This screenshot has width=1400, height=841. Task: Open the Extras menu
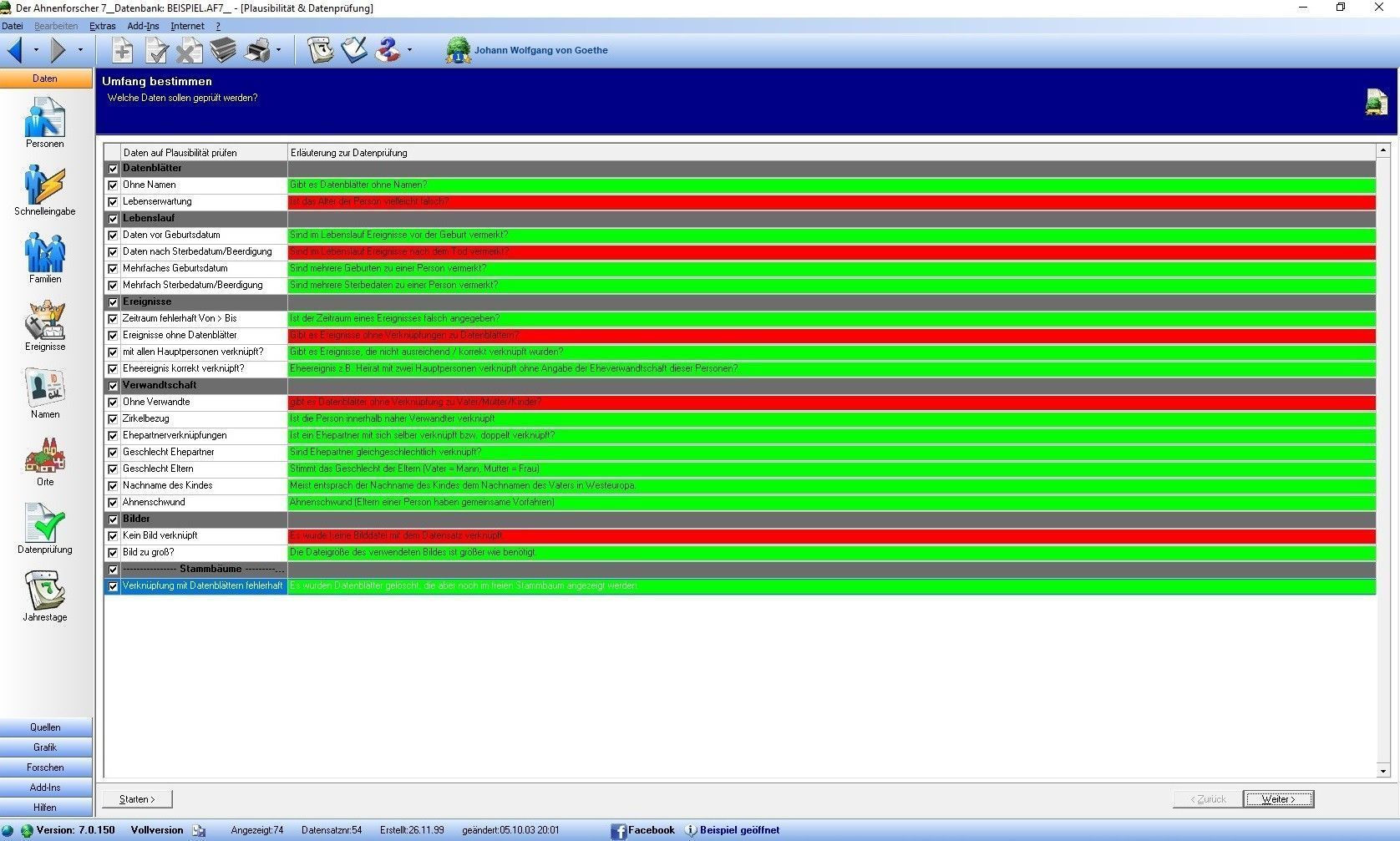tap(103, 26)
